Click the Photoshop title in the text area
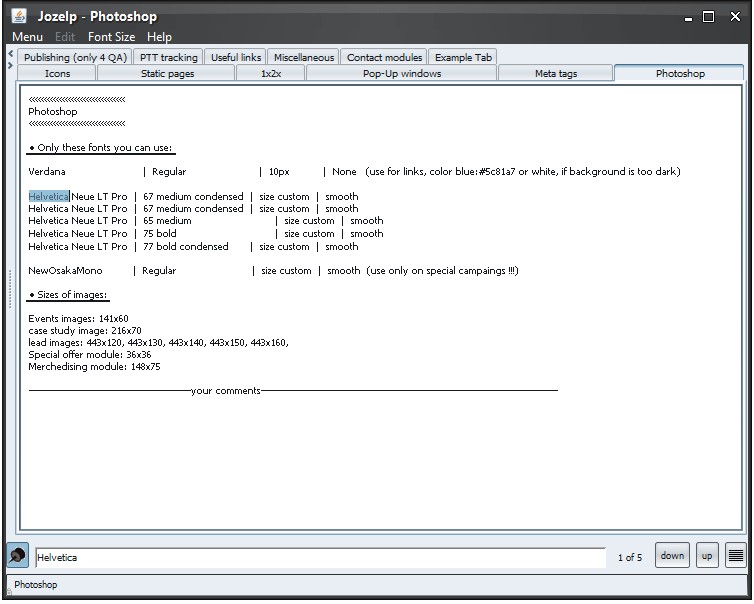The image size is (754, 604). pyautogui.click(x=52, y=112)
